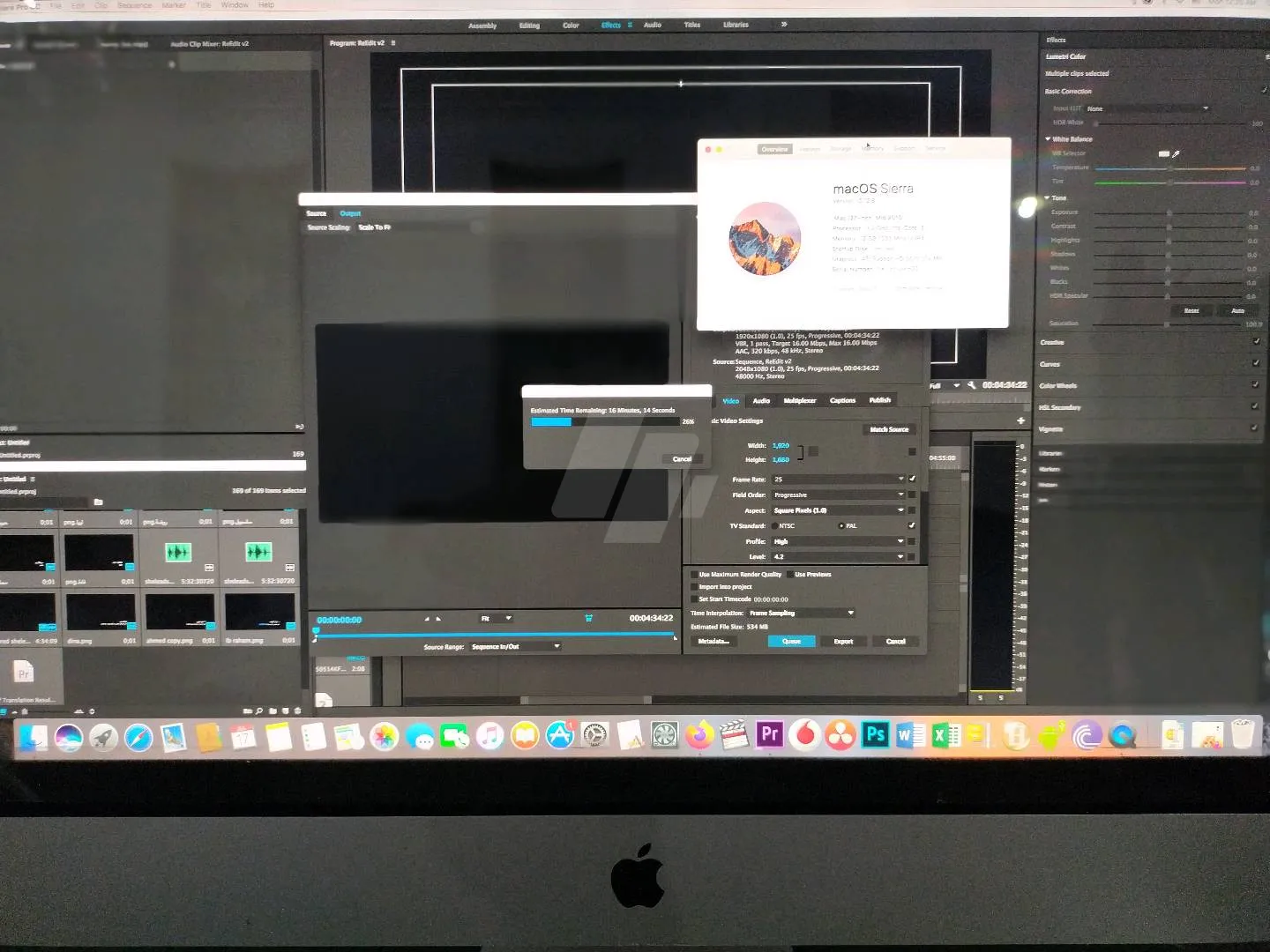Switch to the Captions tab
This screenshot has height=952, width=1270.
click(x=842, y=400)
